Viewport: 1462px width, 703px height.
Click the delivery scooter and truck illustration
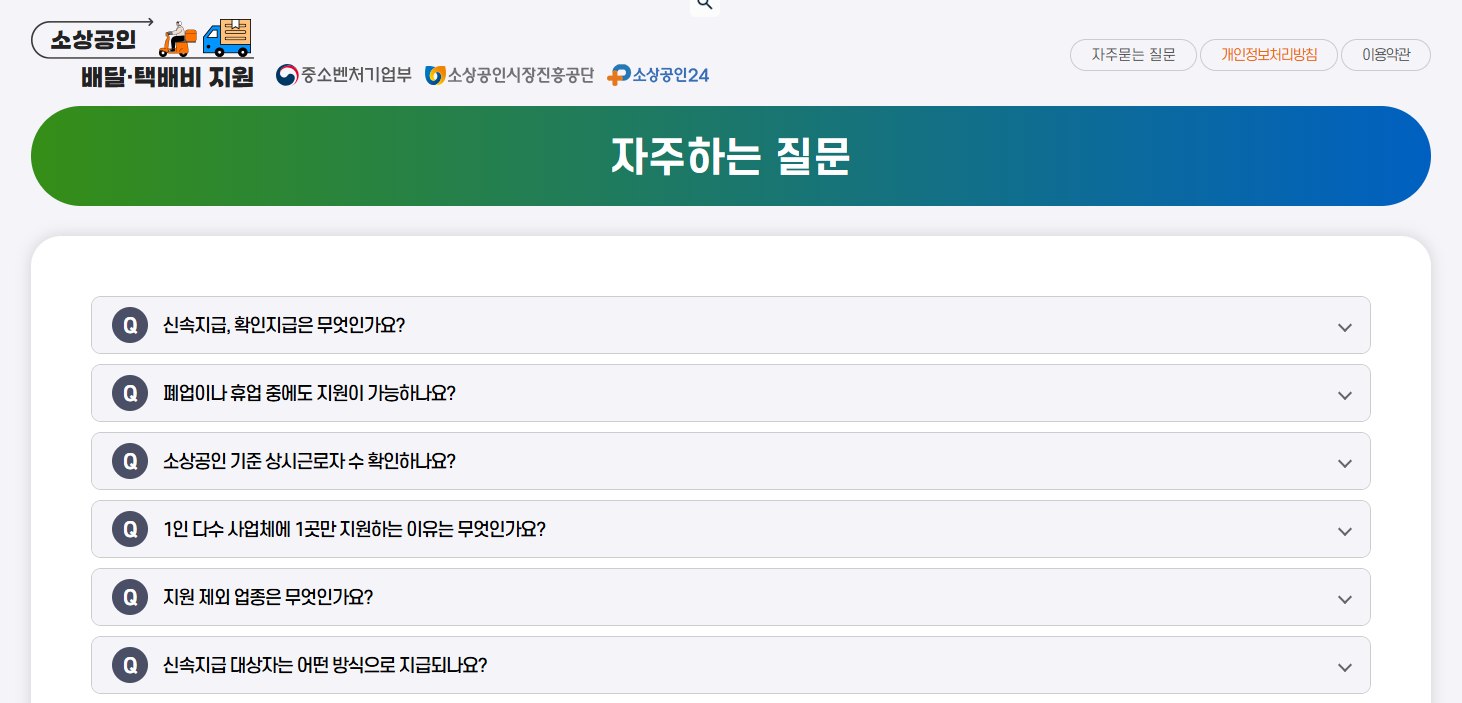point(205,38)
